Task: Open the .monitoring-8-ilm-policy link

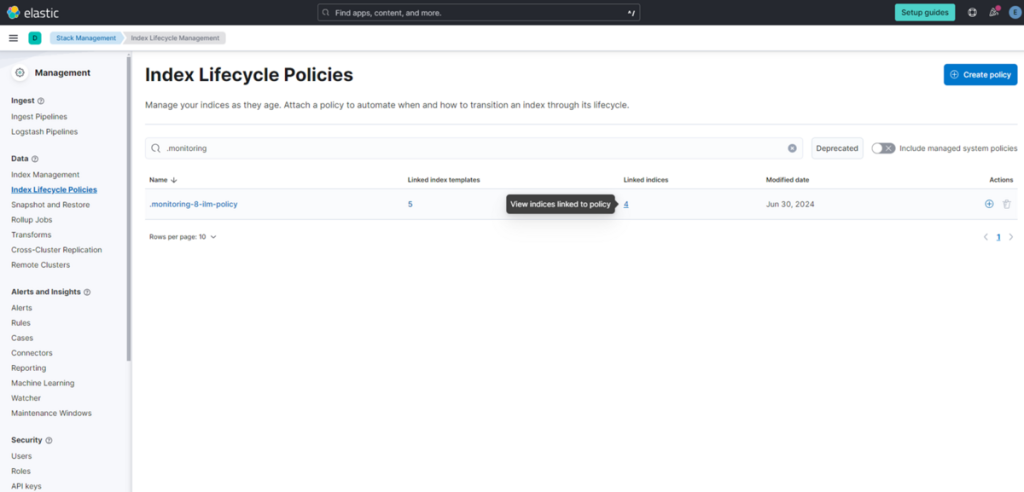Action: coord(193,204)
